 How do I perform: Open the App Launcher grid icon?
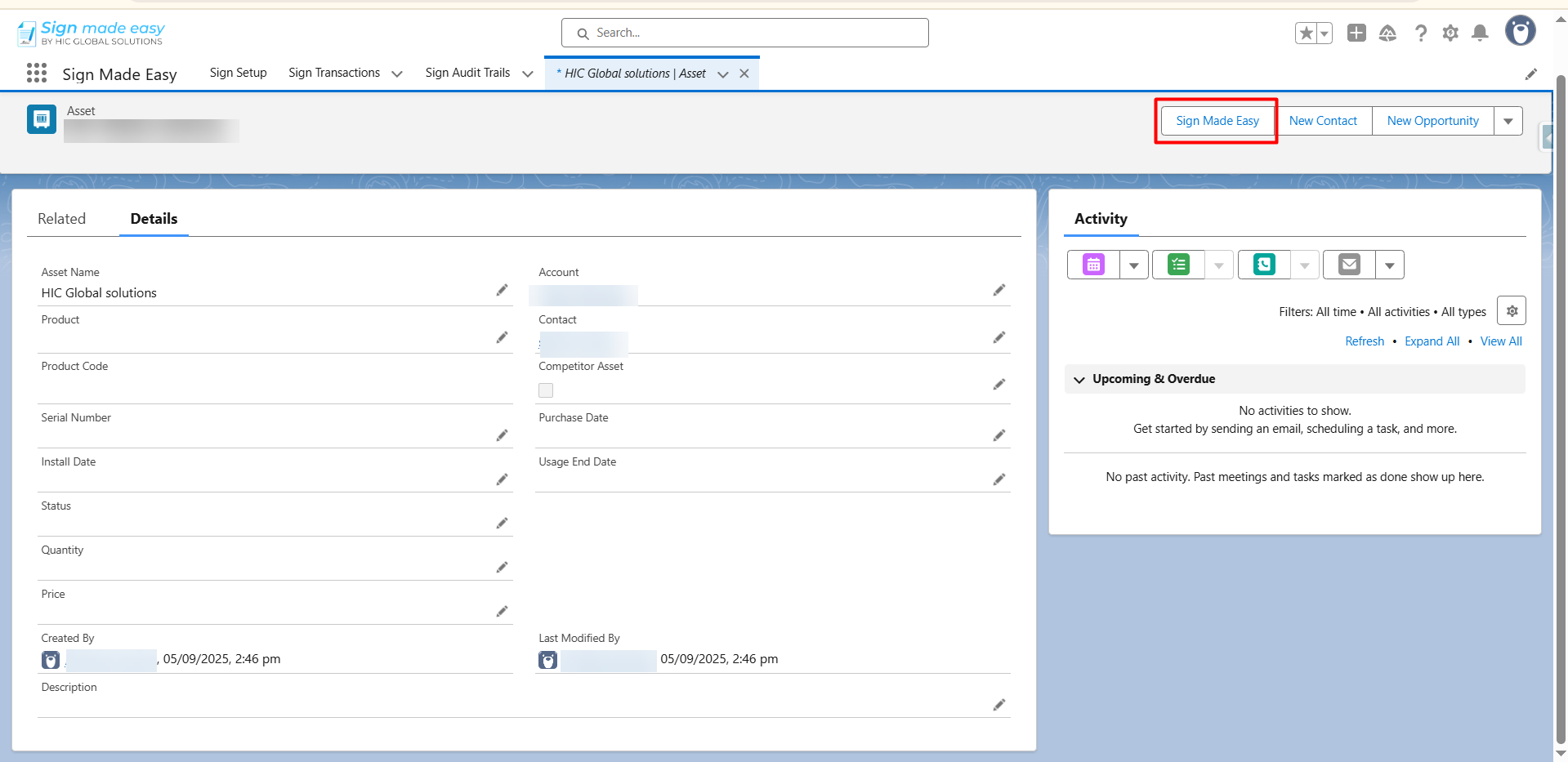[36, 74]
